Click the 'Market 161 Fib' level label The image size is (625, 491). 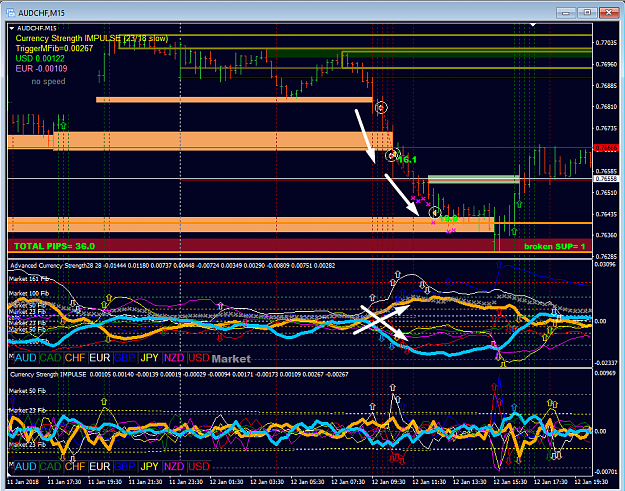(29, 279)
